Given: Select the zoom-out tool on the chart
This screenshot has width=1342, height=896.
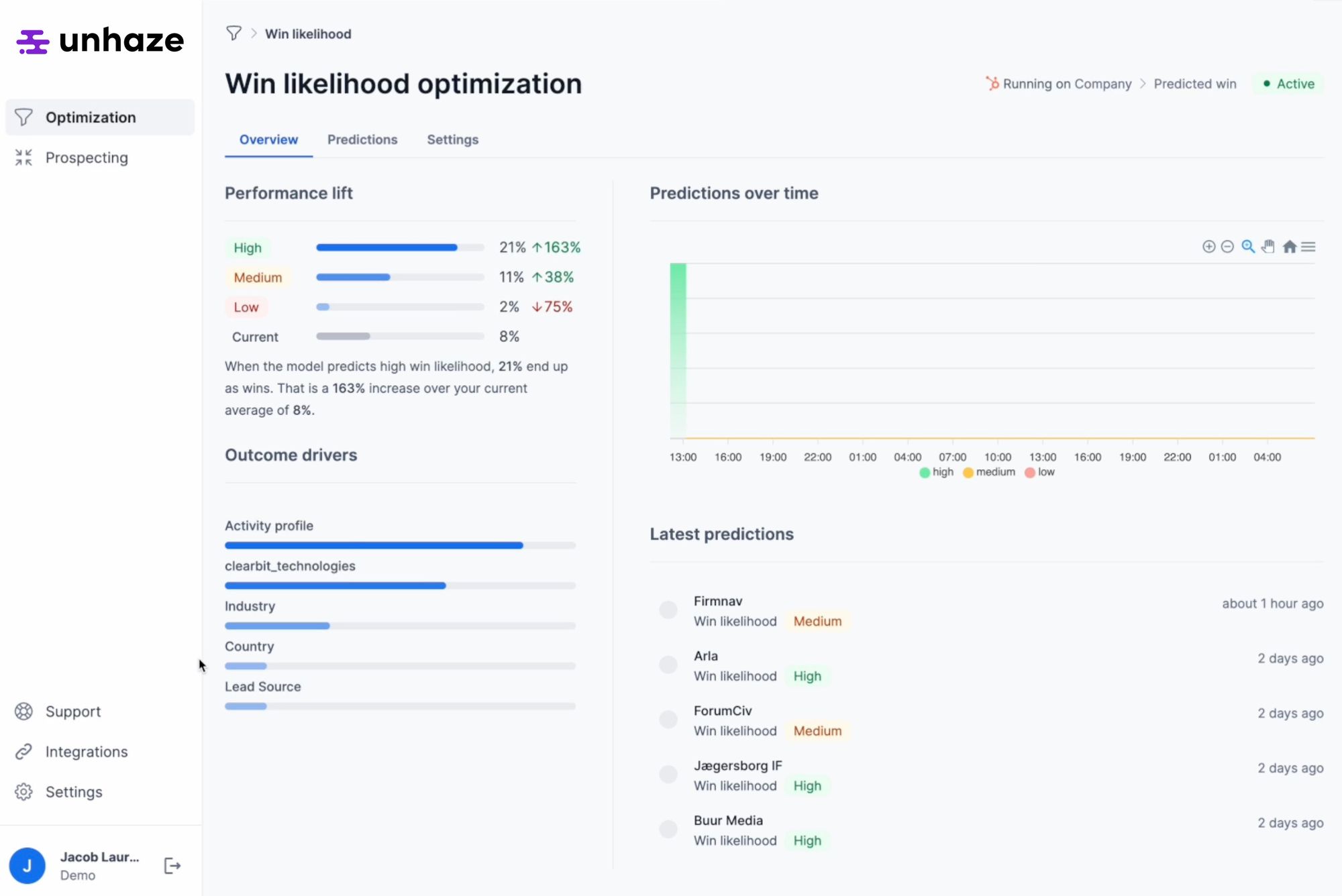Looking at the screenshot, I should [1227, 246].
